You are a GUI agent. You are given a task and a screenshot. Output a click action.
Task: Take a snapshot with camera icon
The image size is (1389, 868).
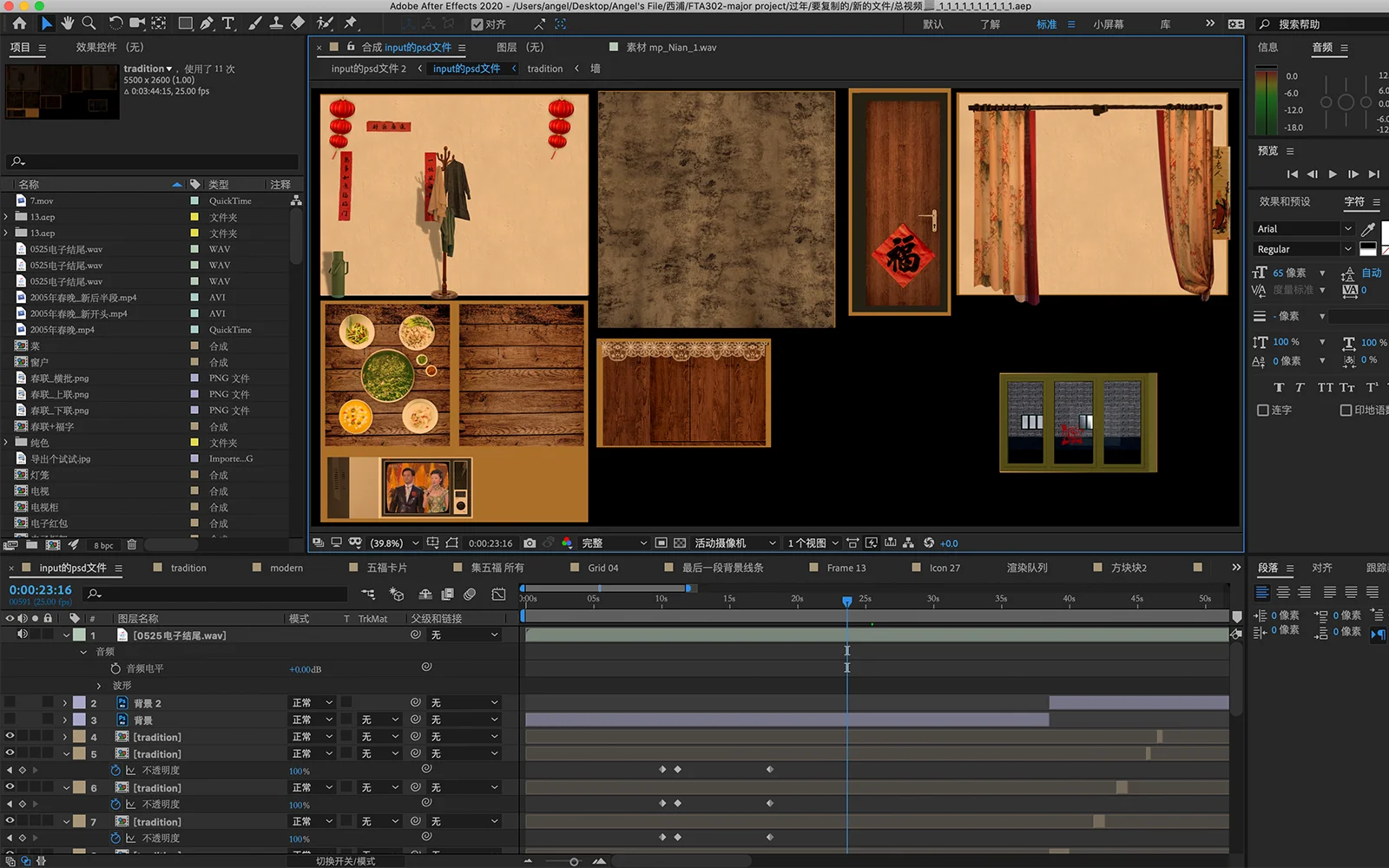(530, 542)
